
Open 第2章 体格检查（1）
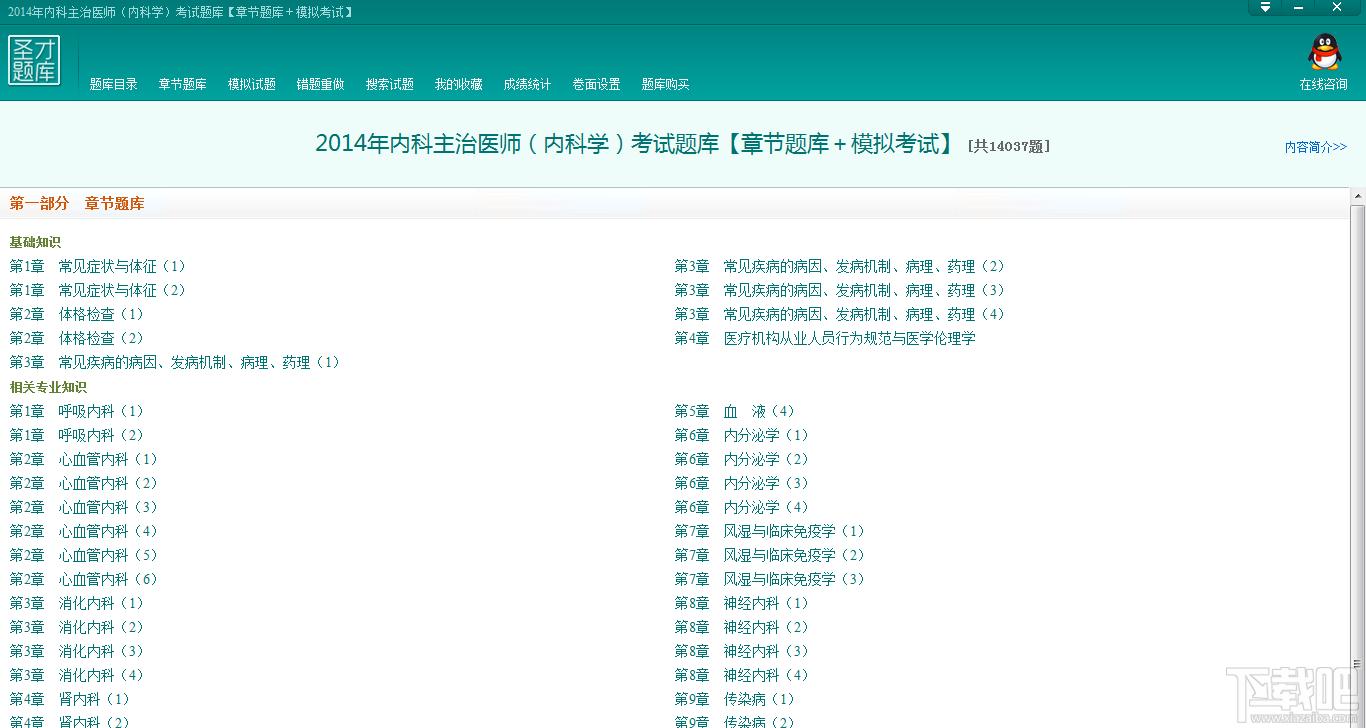77,314
